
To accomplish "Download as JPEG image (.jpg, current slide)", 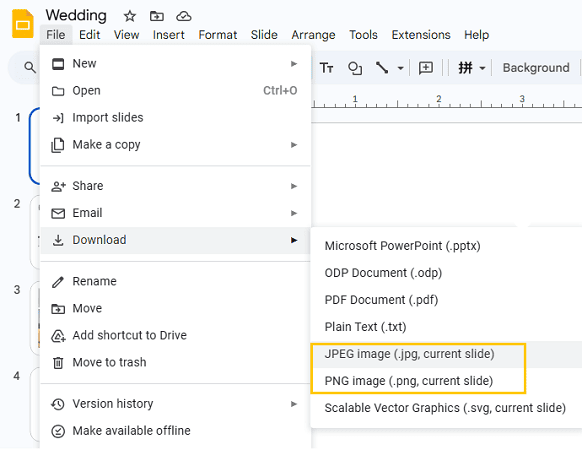I will [x=447, y=354].
